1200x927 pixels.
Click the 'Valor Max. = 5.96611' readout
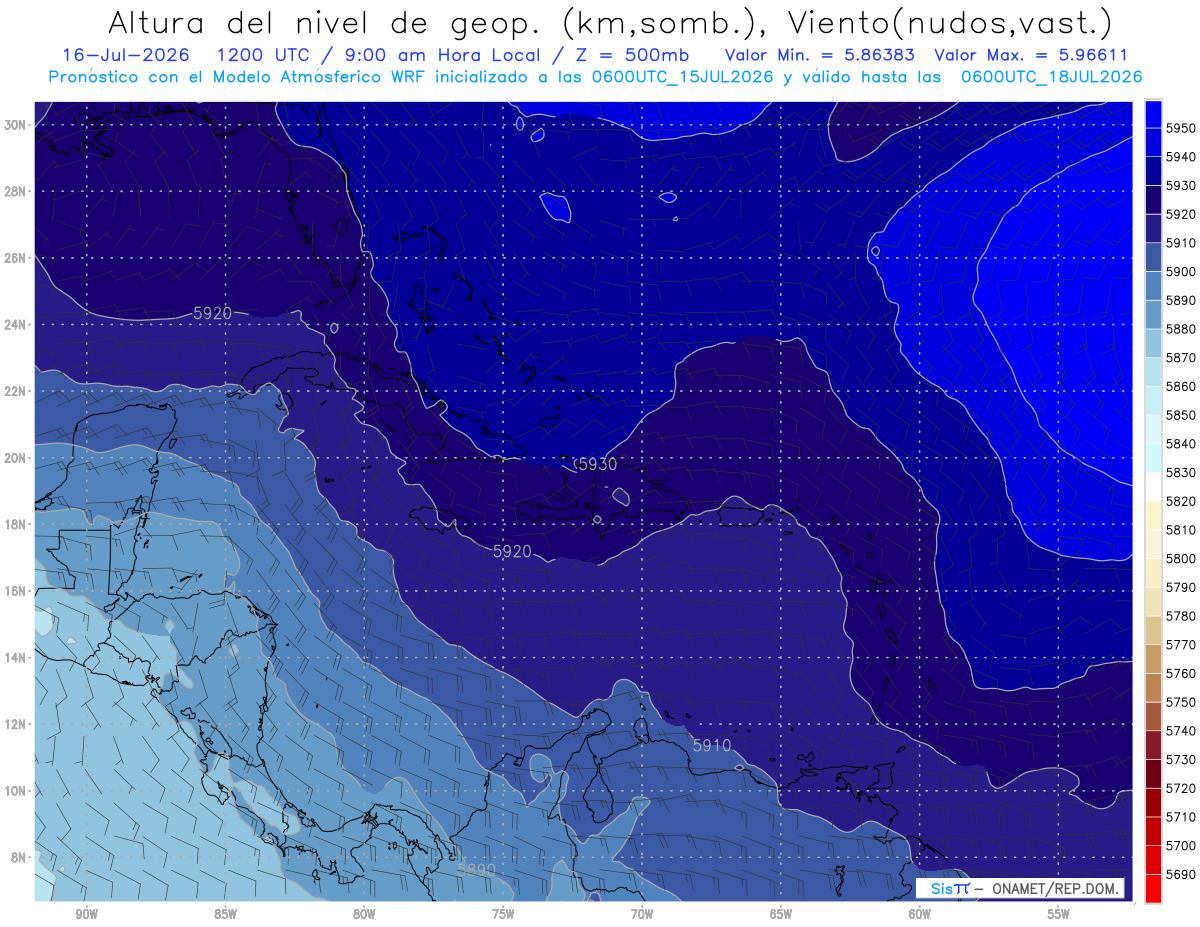[x=1032, y=56]
